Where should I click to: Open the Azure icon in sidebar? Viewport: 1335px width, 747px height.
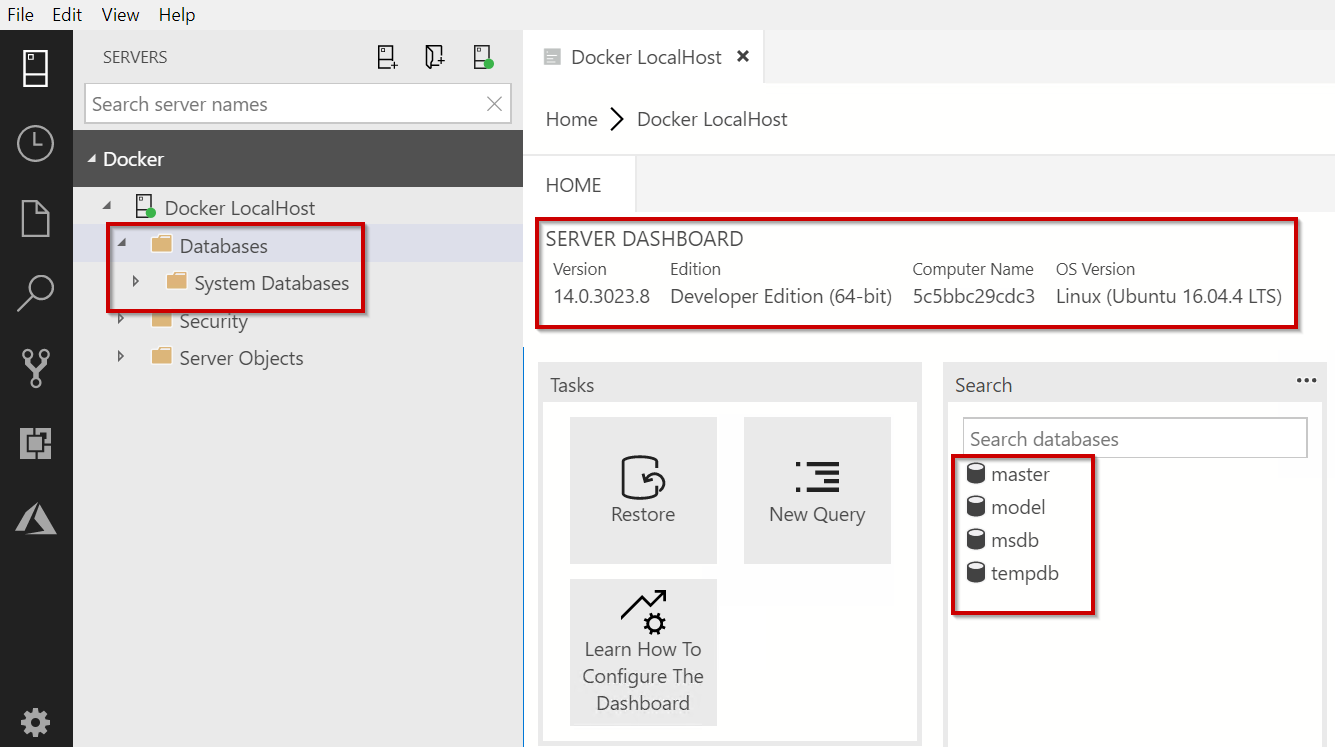pyautogui.click(x=36, y=518)
